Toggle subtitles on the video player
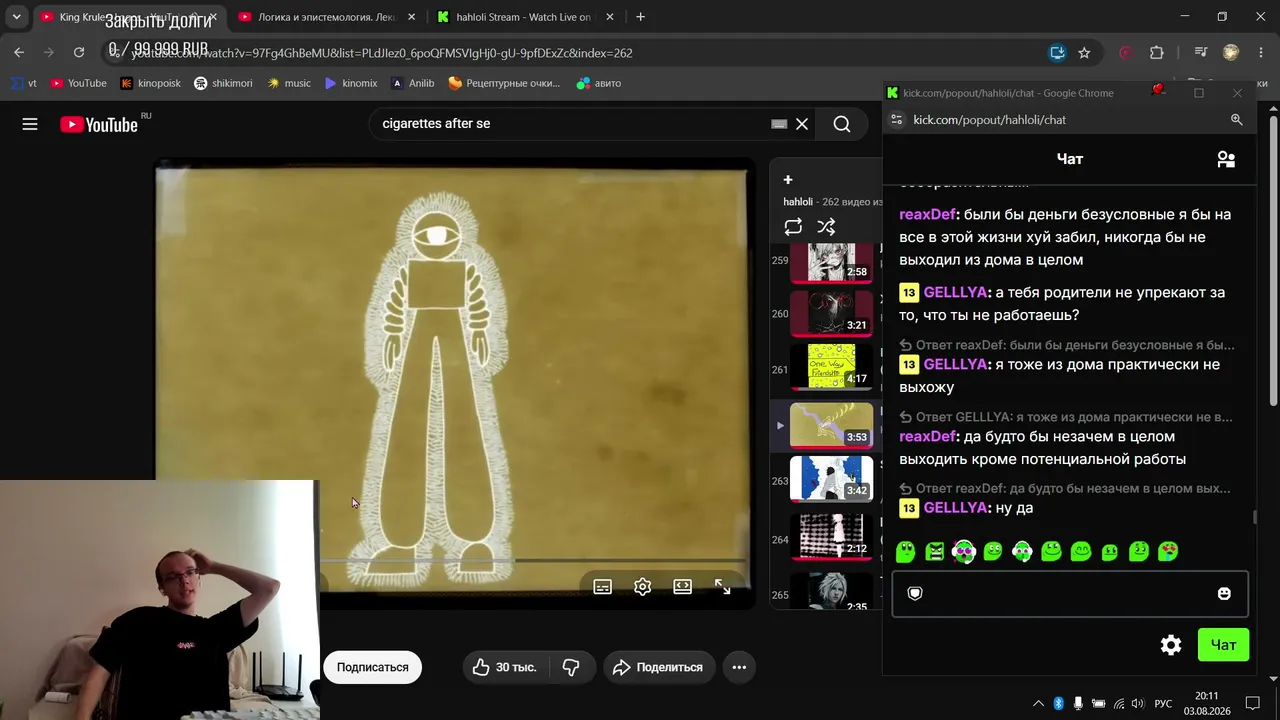 click(603, 587)
